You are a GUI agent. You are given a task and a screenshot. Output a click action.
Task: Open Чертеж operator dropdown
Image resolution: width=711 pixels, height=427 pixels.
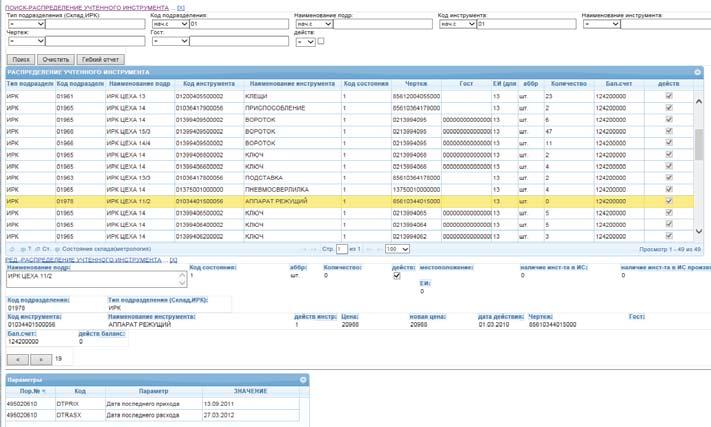[x=26, y=41]
